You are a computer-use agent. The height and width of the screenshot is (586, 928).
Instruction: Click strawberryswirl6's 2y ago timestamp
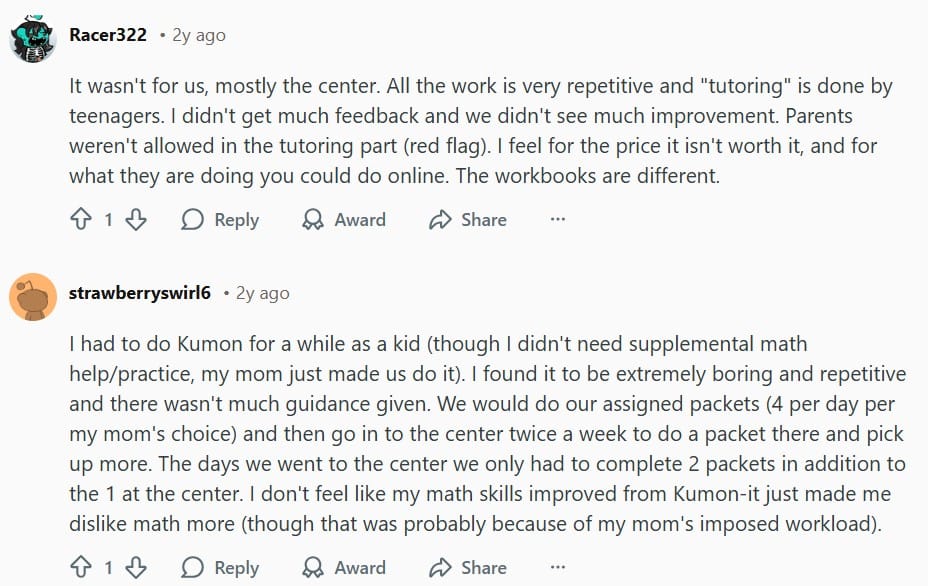coord(262,293)
